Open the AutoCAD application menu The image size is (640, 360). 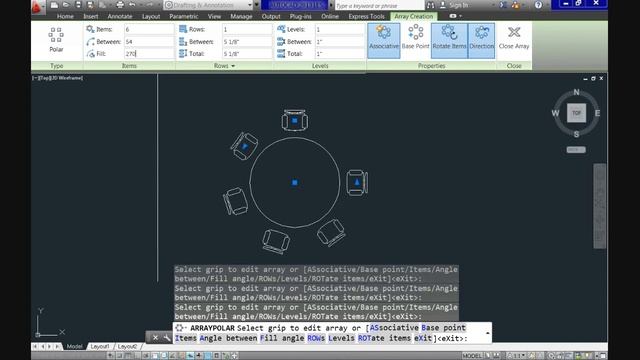click(37, 7)
